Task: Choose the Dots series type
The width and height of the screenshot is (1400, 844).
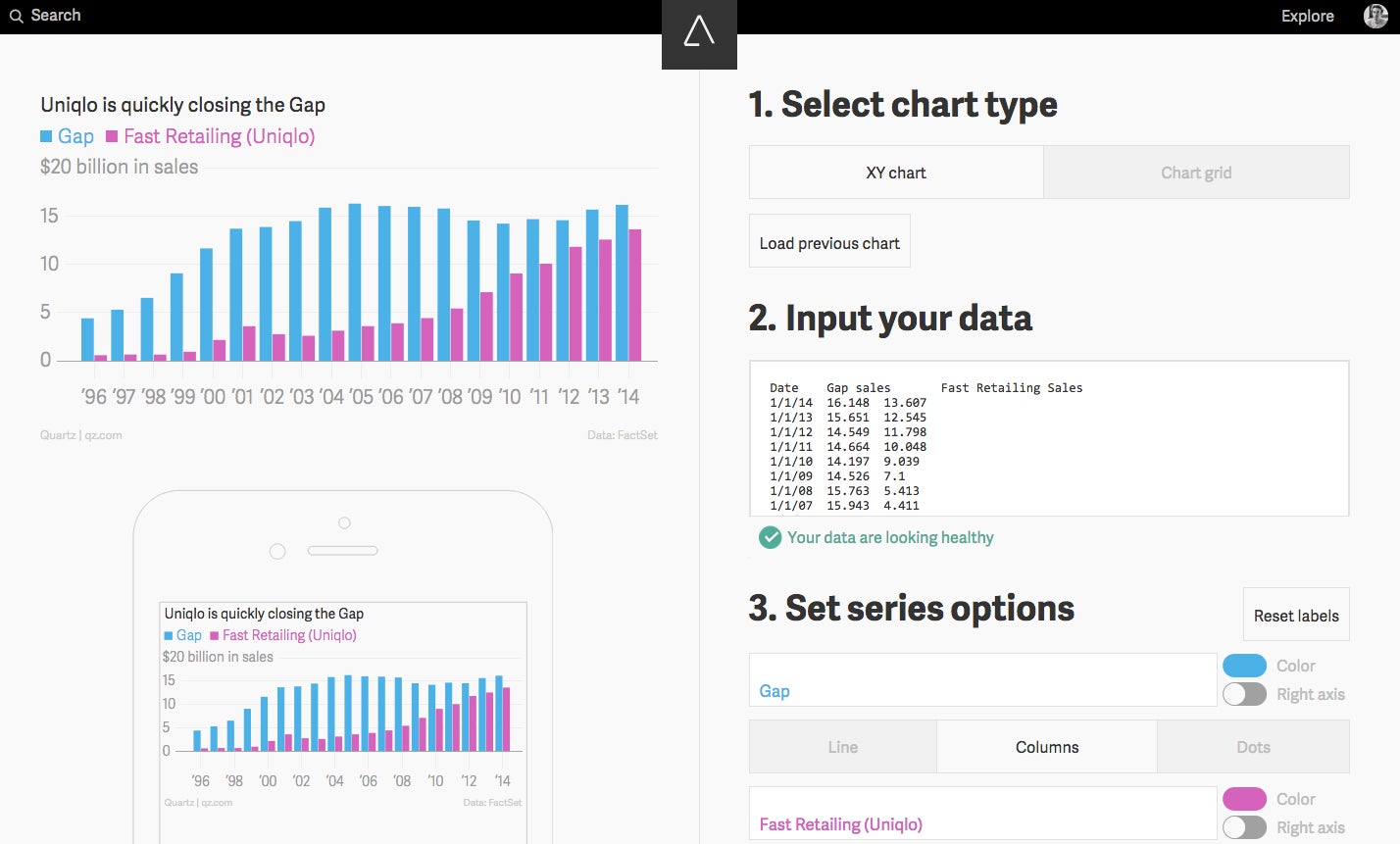Action: pyautogui.click(x=1254, y=747)
